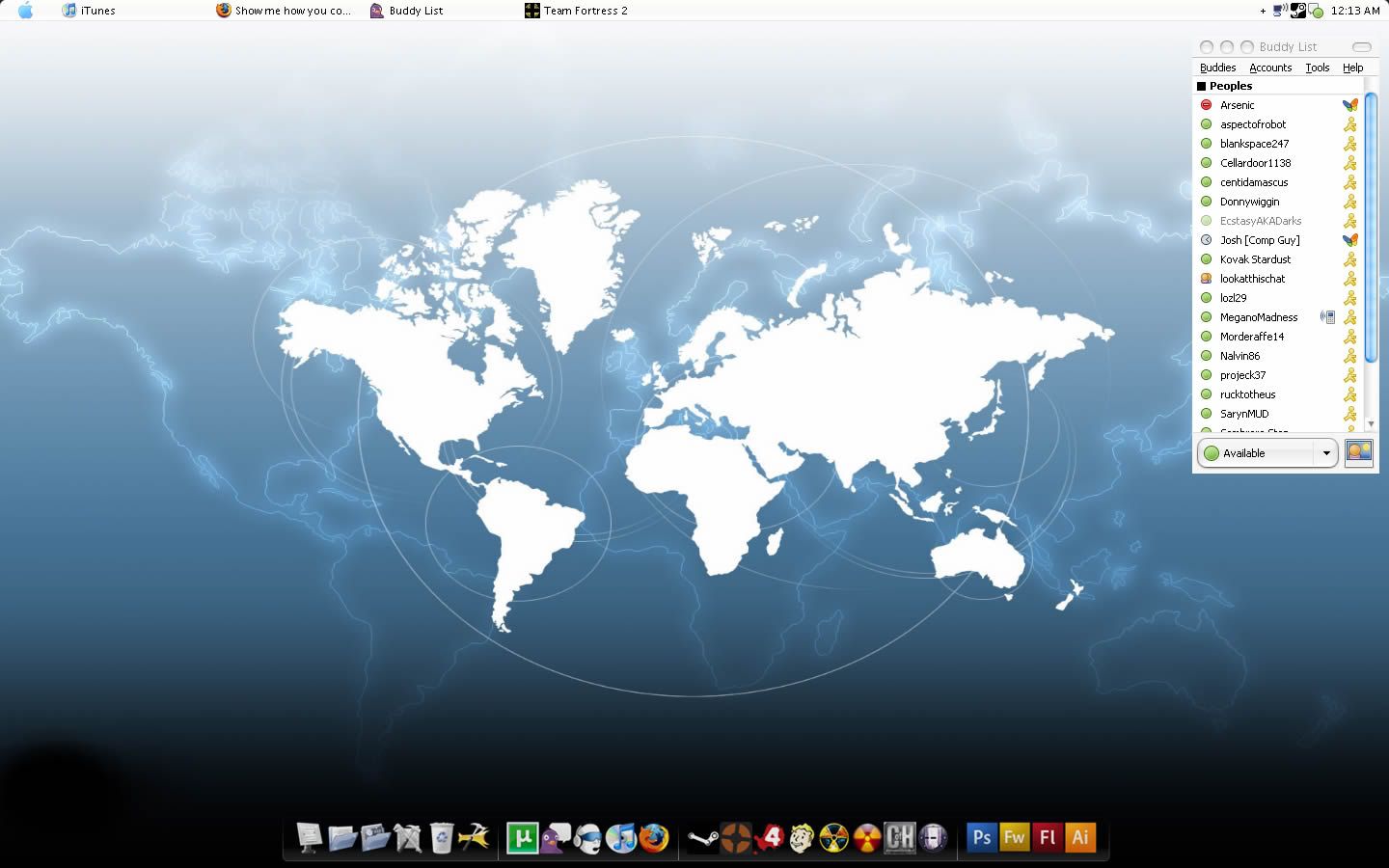
Task: Open the purple helmet icon in dock
Action: coord(933,837)
